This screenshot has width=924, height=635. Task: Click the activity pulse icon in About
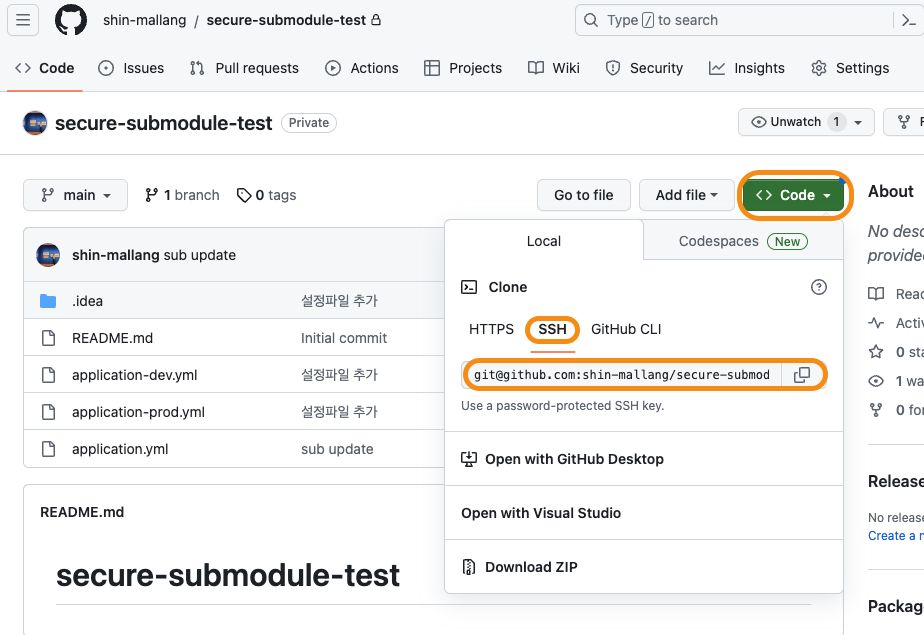[x=876, y=323]
